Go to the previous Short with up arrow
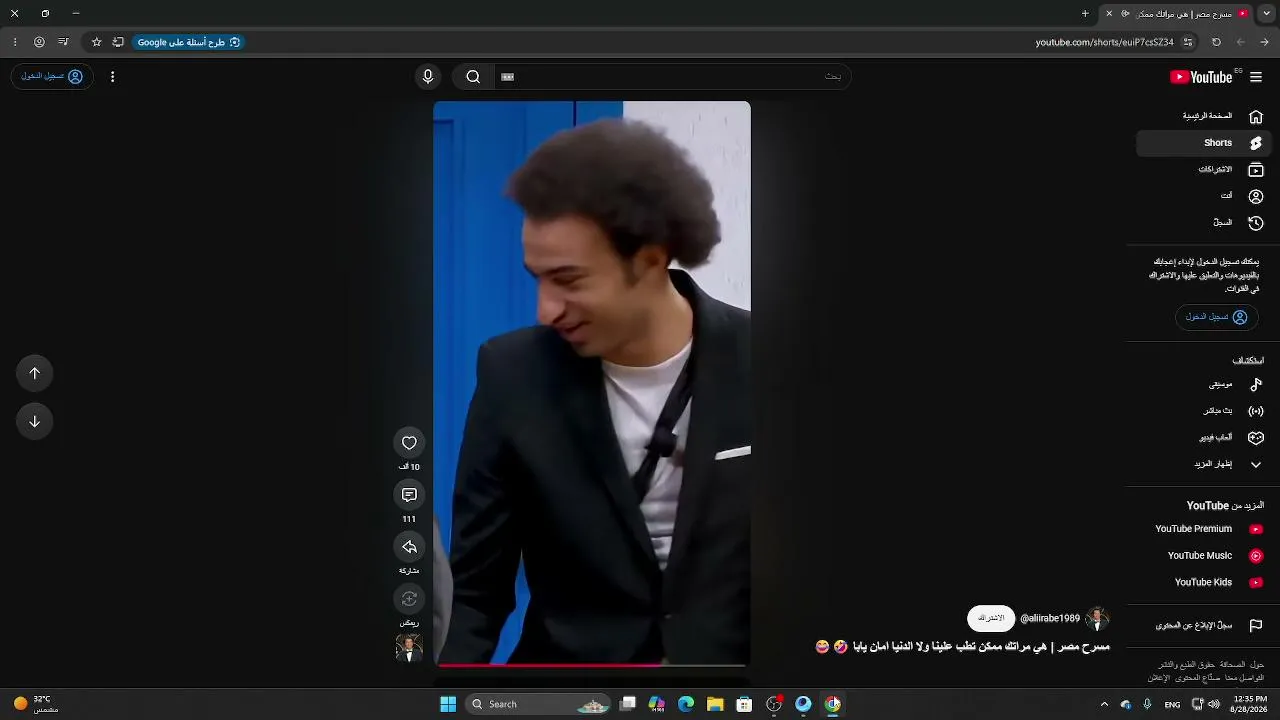The height and width of the screenshot is (720, 1280). 35,373
